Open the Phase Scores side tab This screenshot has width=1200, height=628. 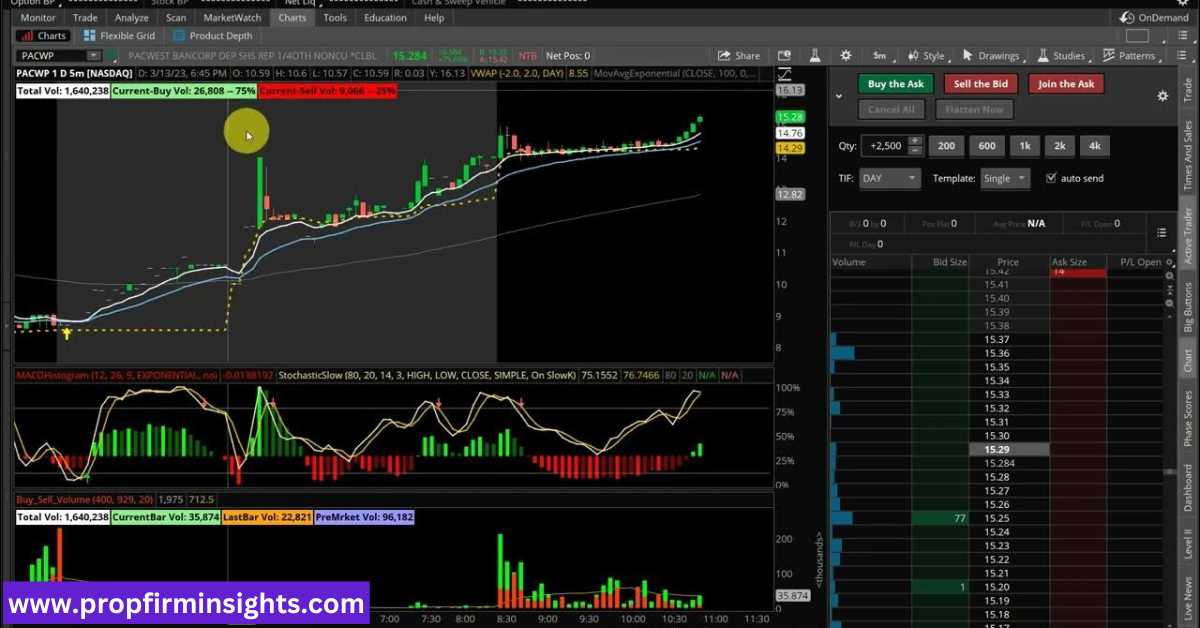(x=1188, y=418)
